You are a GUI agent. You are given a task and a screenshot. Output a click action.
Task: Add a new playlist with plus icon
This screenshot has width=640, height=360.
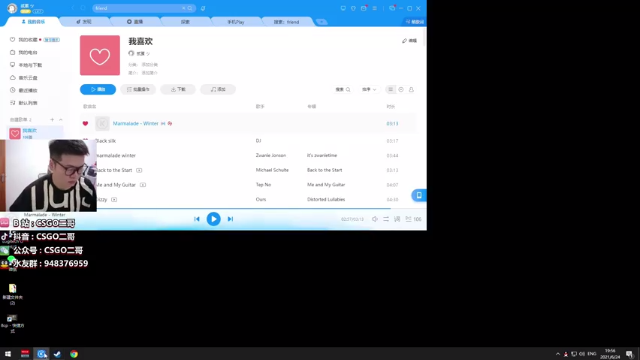pos(52,120)
